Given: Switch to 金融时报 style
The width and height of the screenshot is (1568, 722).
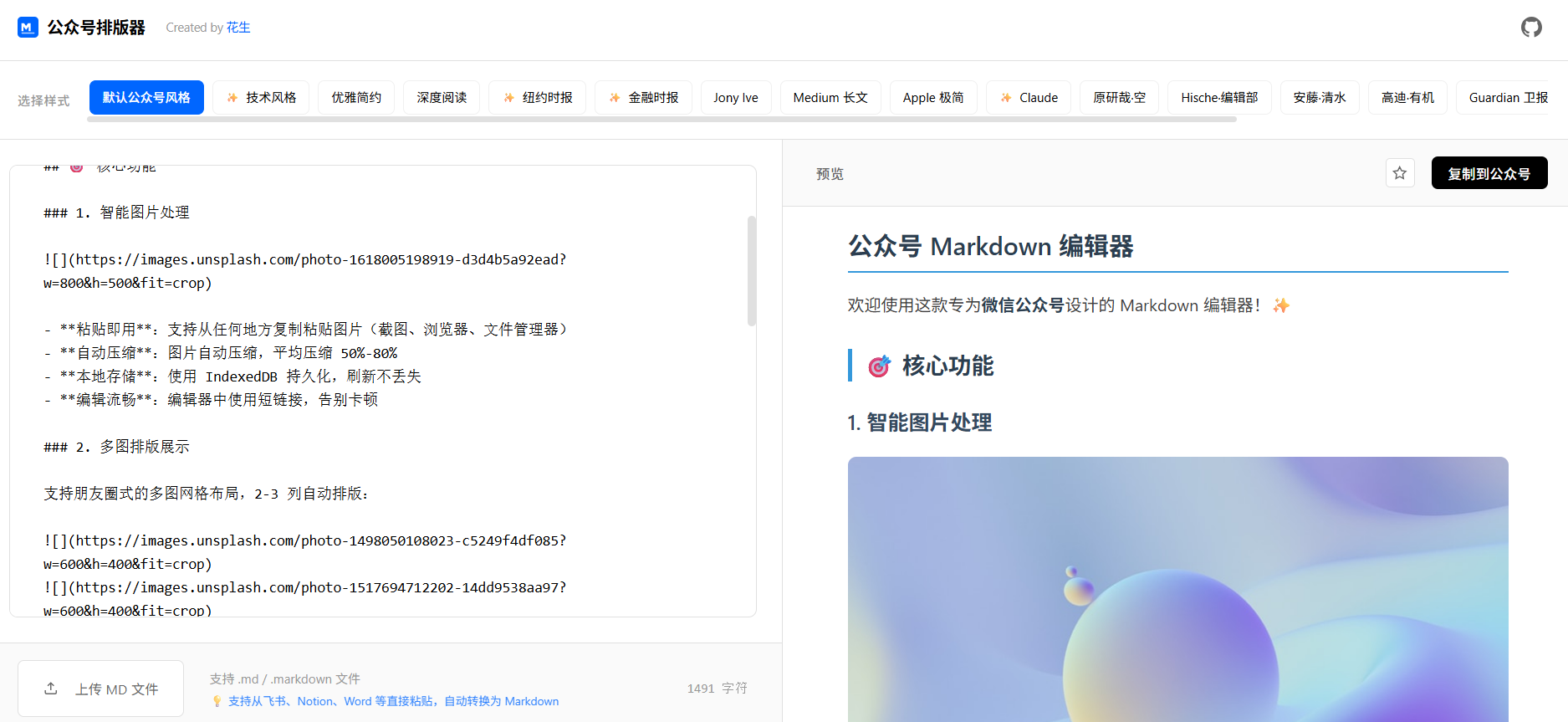Looking at the screenshot, I should 643,98.
